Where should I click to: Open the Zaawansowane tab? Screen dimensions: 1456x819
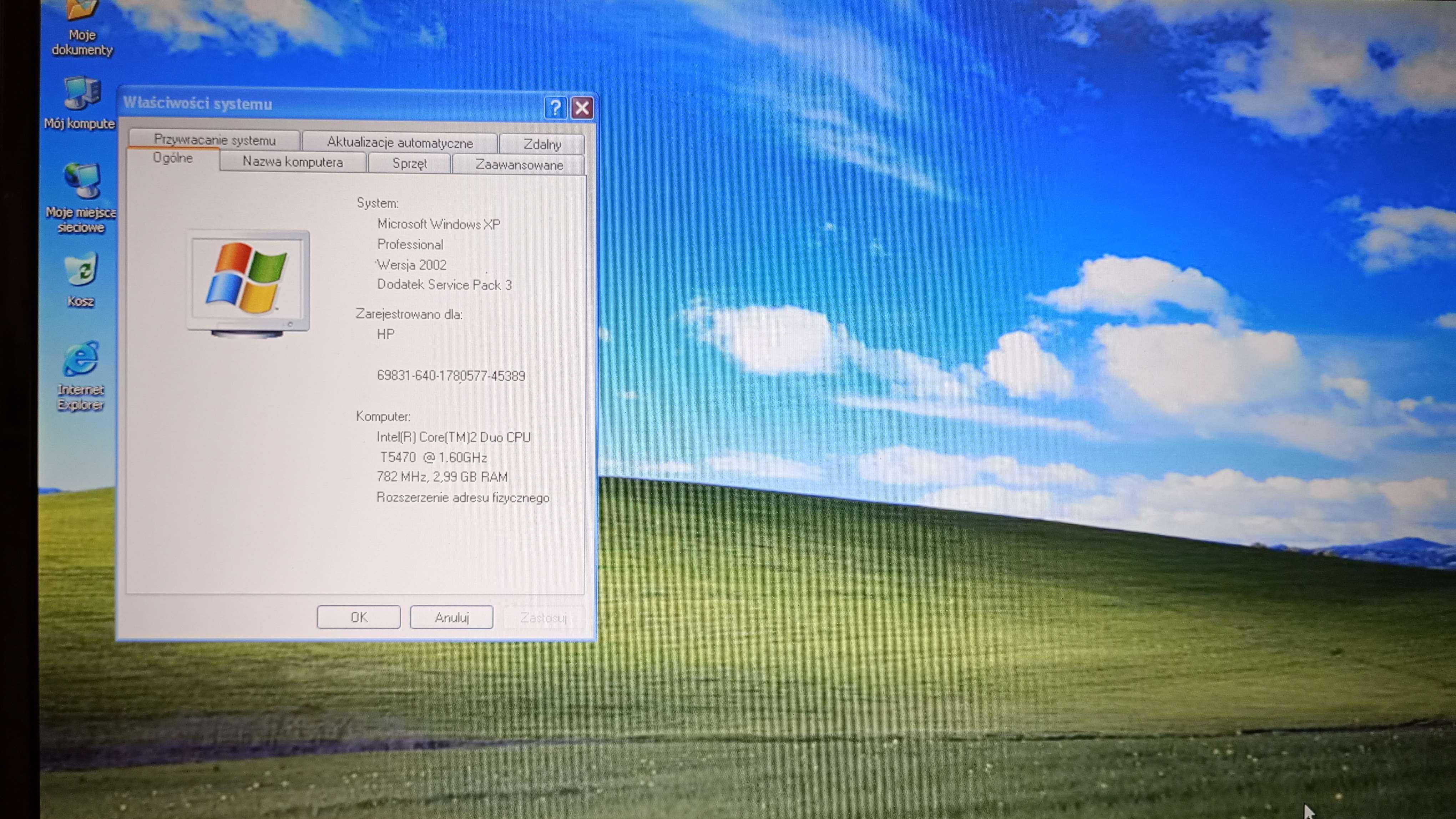click(x=519, y=165)
